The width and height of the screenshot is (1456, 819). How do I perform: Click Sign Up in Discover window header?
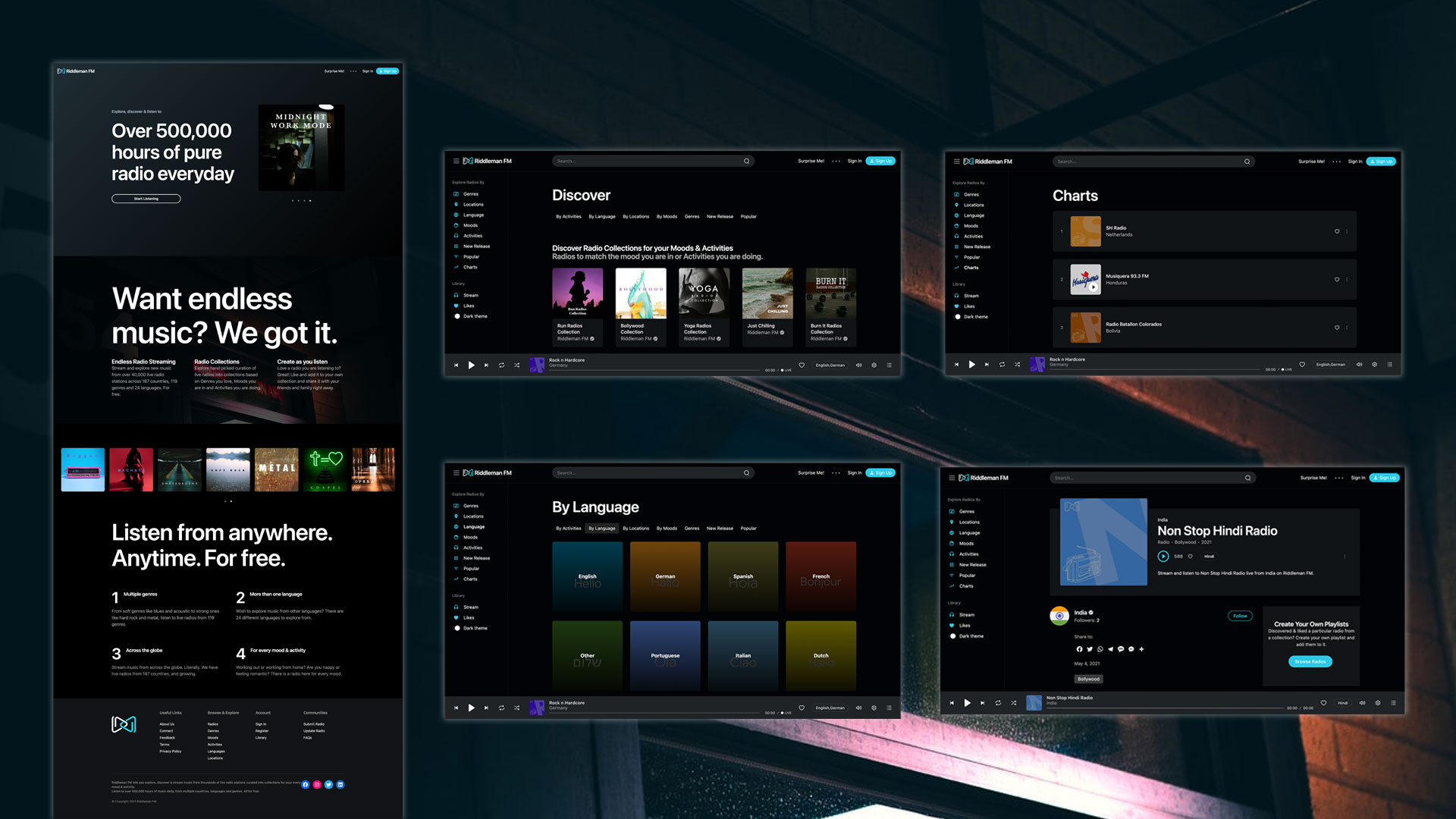[x=880, y=161]
